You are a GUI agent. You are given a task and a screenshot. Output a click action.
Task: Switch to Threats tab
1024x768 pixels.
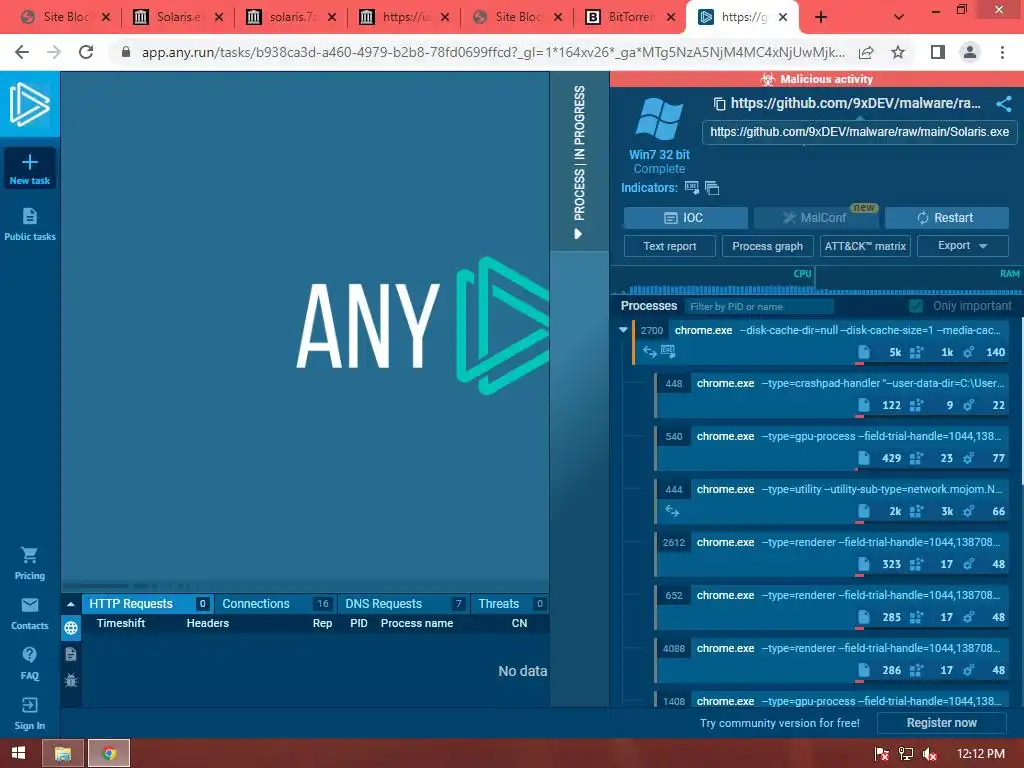coord(510,604)
